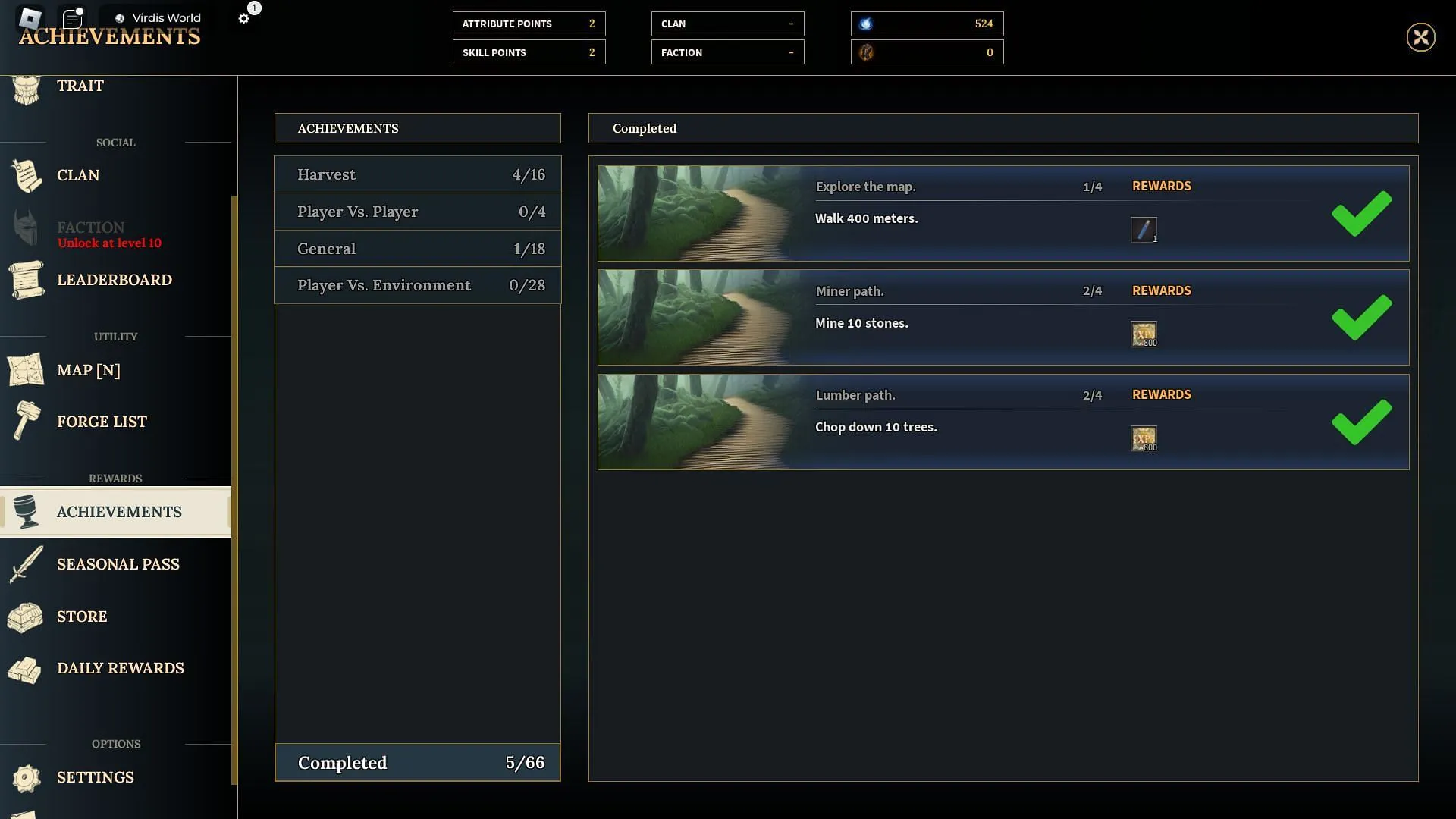The width and height of the screenshot is (1456, 819).
Task: Select the General achievements tab
Action: pos(417,248)
